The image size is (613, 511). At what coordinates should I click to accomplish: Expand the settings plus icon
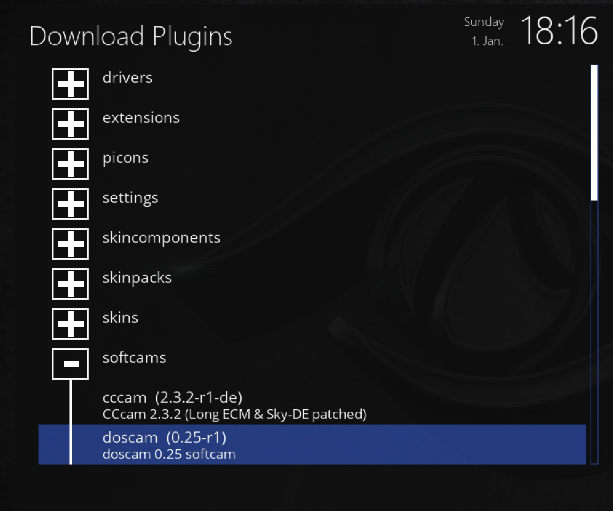(70, 204)
